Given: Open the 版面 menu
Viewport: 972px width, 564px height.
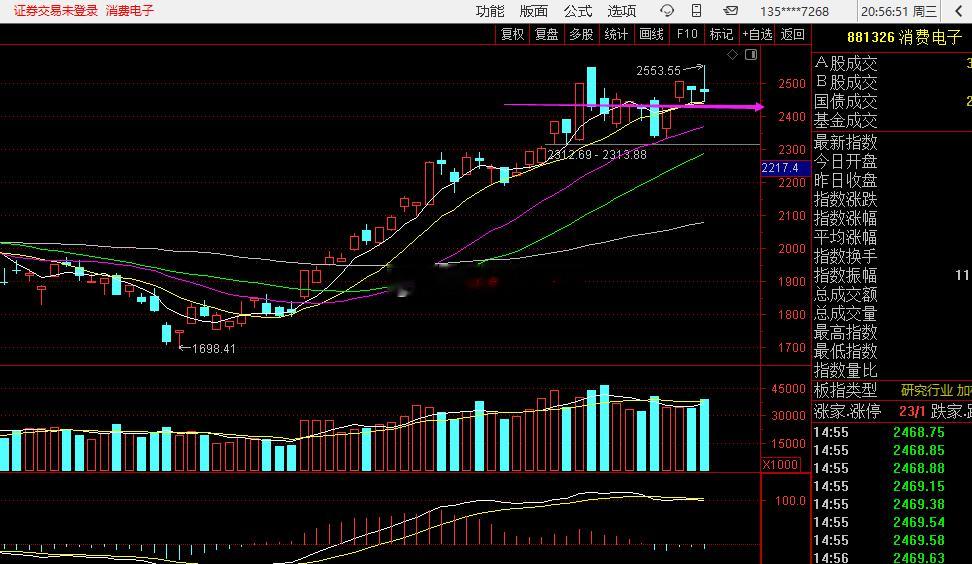Looking at the screenshot, I should click(534, 11).
